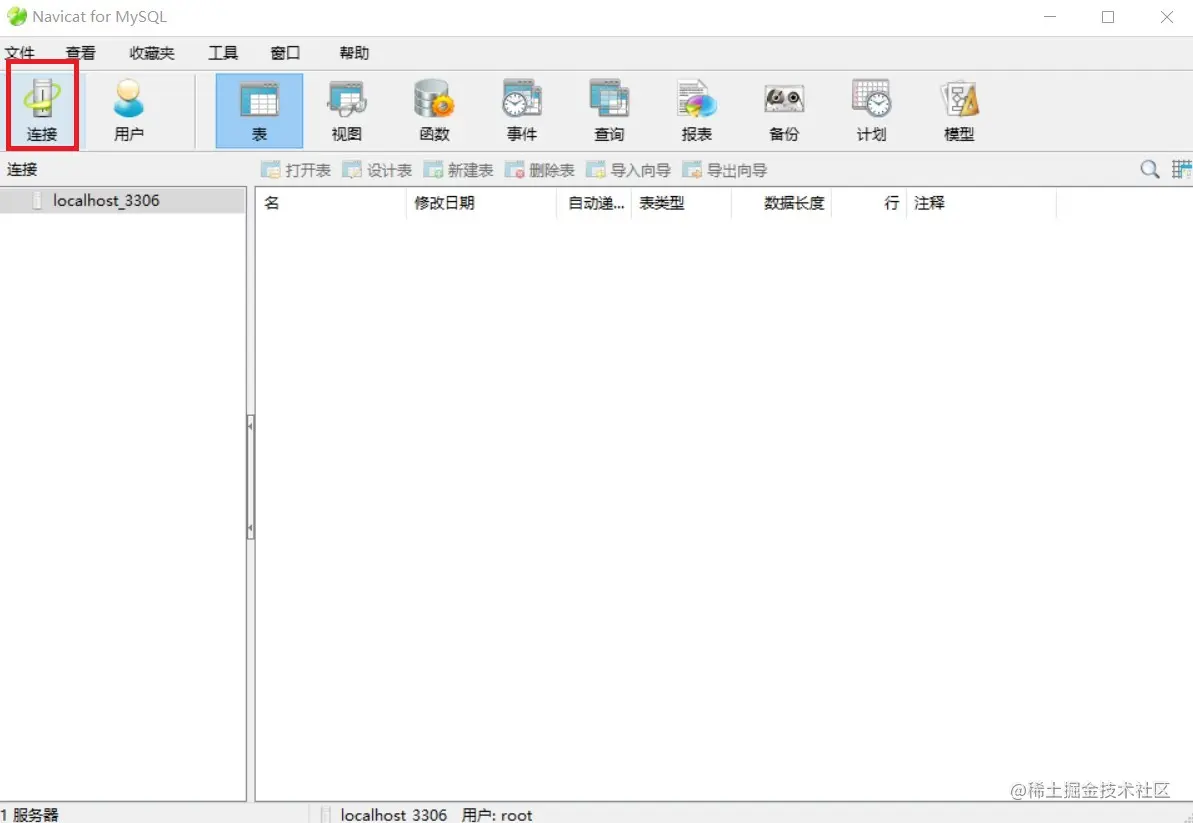Open the 文件 menu
The image size is (1193, 823).
click(x=20, y=52)
